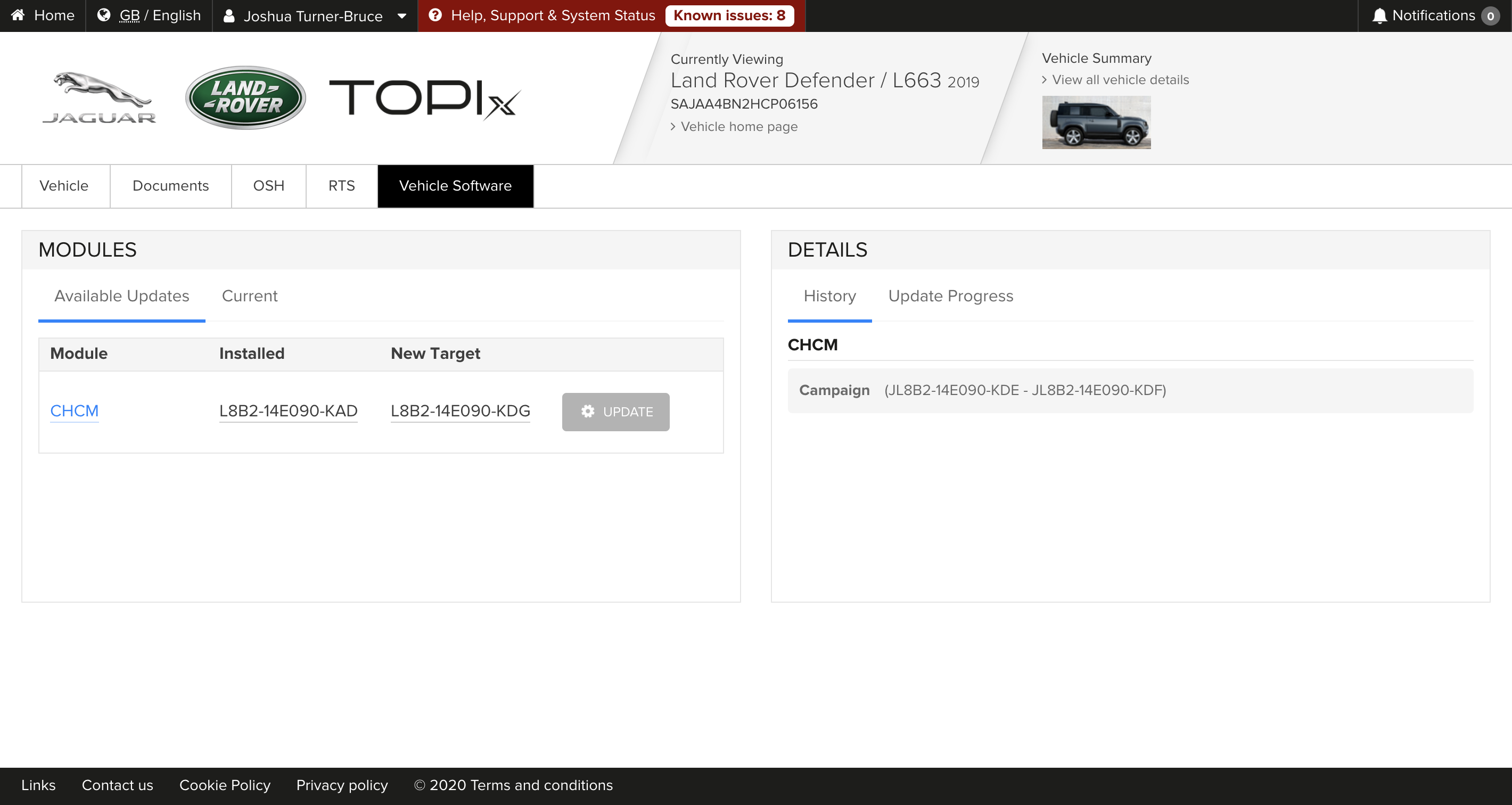
Task: Open Cookie Policy footer link
Action: [x=225, y=786]
